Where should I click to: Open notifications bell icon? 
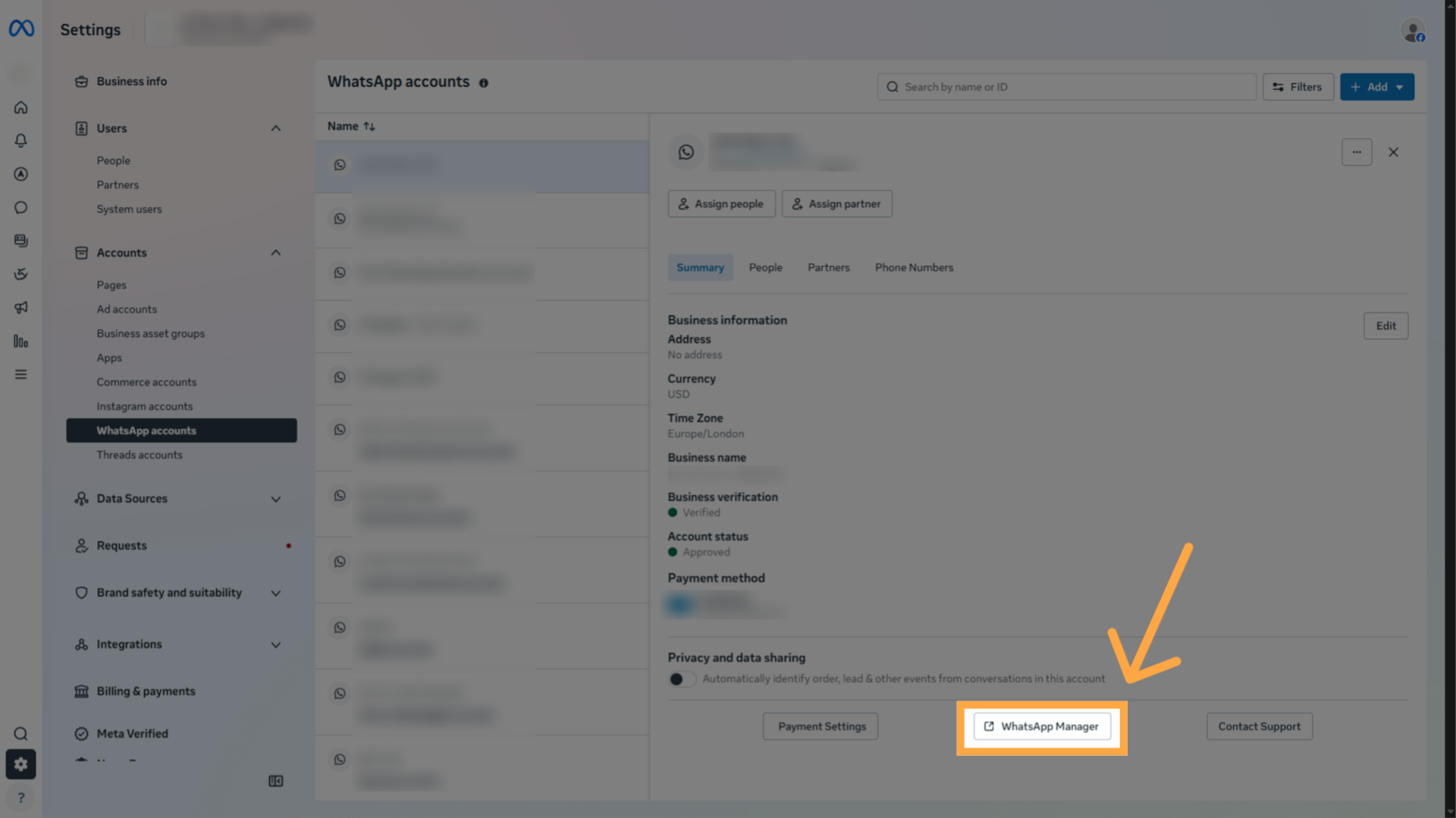click(x=21, y=140)
